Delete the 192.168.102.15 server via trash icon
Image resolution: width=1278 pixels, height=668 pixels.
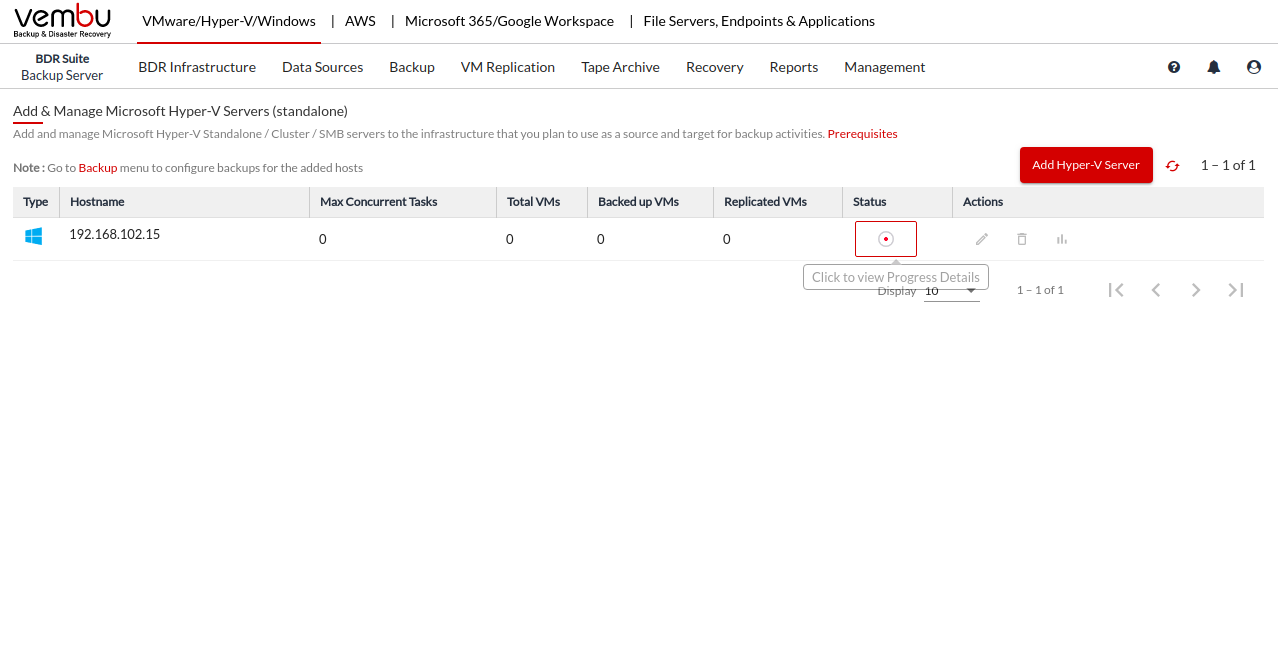click(x=1022, y=239)
